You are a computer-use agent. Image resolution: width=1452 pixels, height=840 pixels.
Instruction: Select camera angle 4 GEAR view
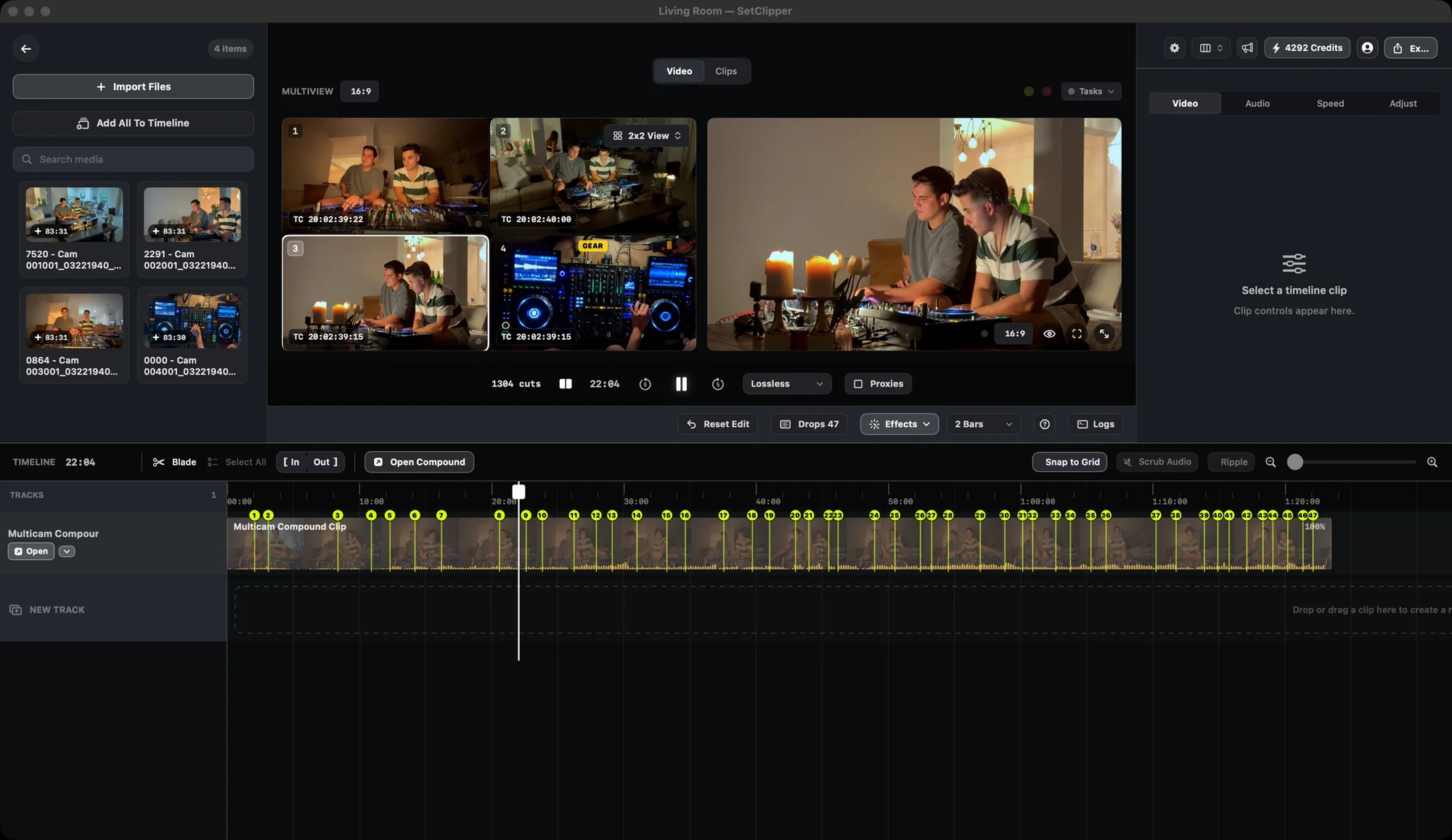pos(593,293)
